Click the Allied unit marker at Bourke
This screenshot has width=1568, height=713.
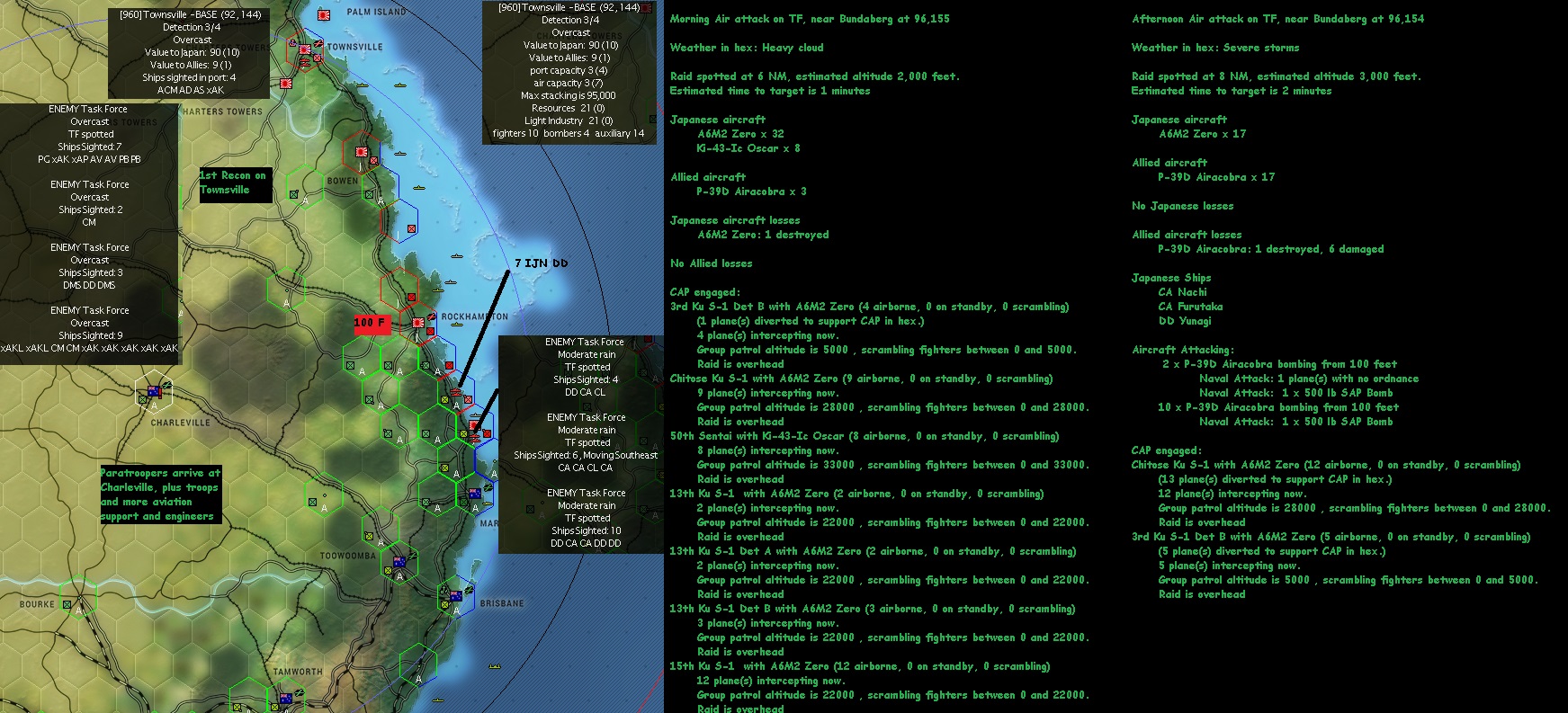coord(68,603)
